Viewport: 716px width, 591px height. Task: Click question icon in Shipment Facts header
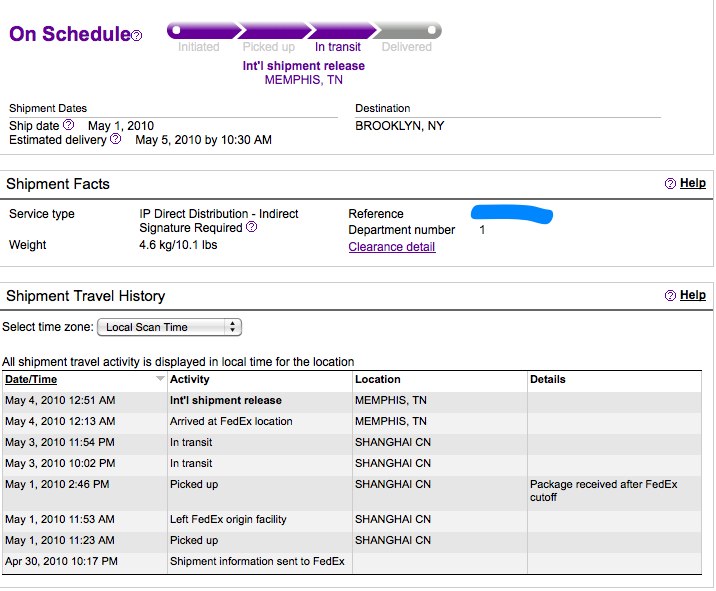pos(670,184)
